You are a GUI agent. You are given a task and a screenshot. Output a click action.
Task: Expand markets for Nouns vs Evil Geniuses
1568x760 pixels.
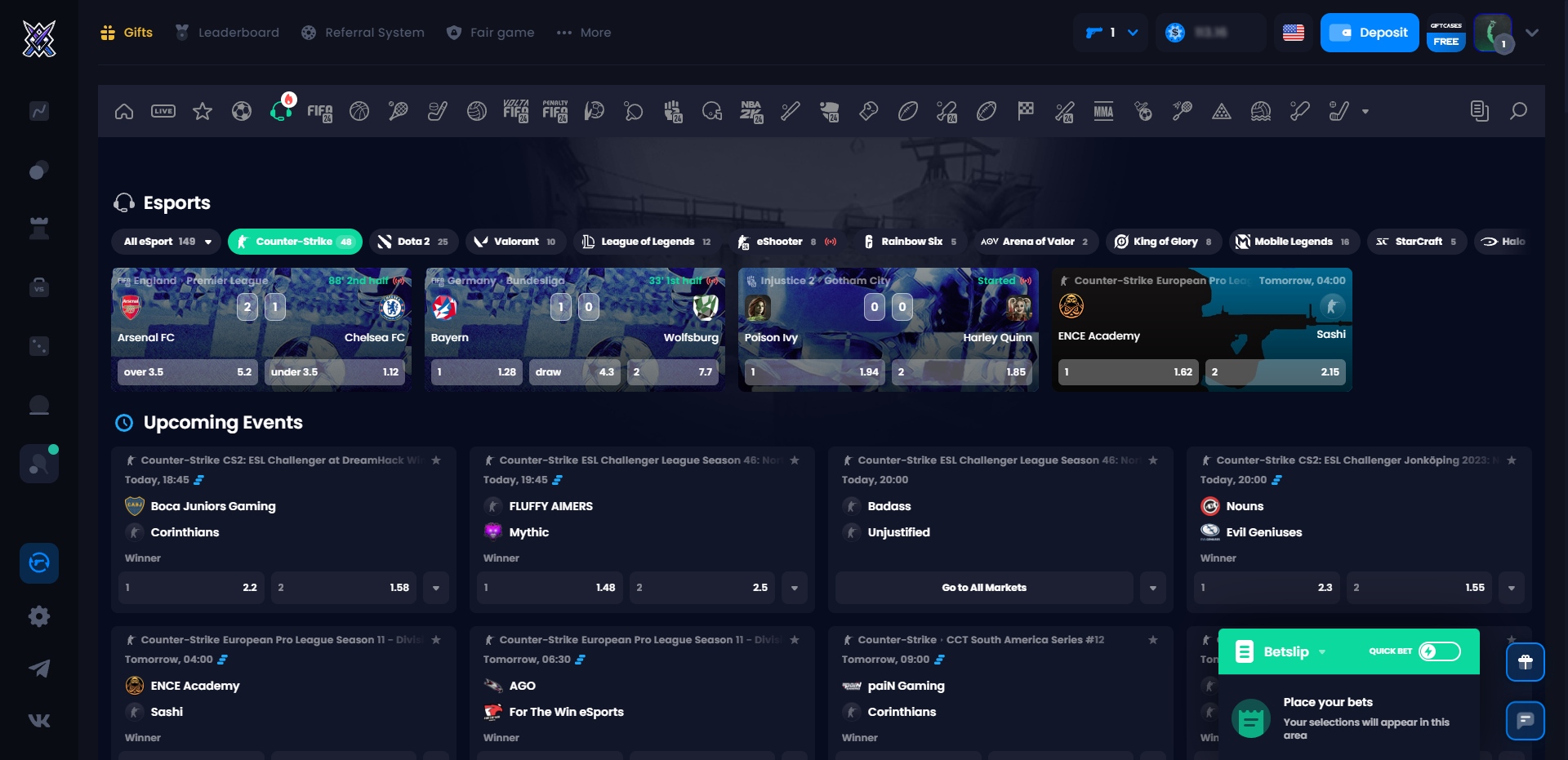point(1512,588)
